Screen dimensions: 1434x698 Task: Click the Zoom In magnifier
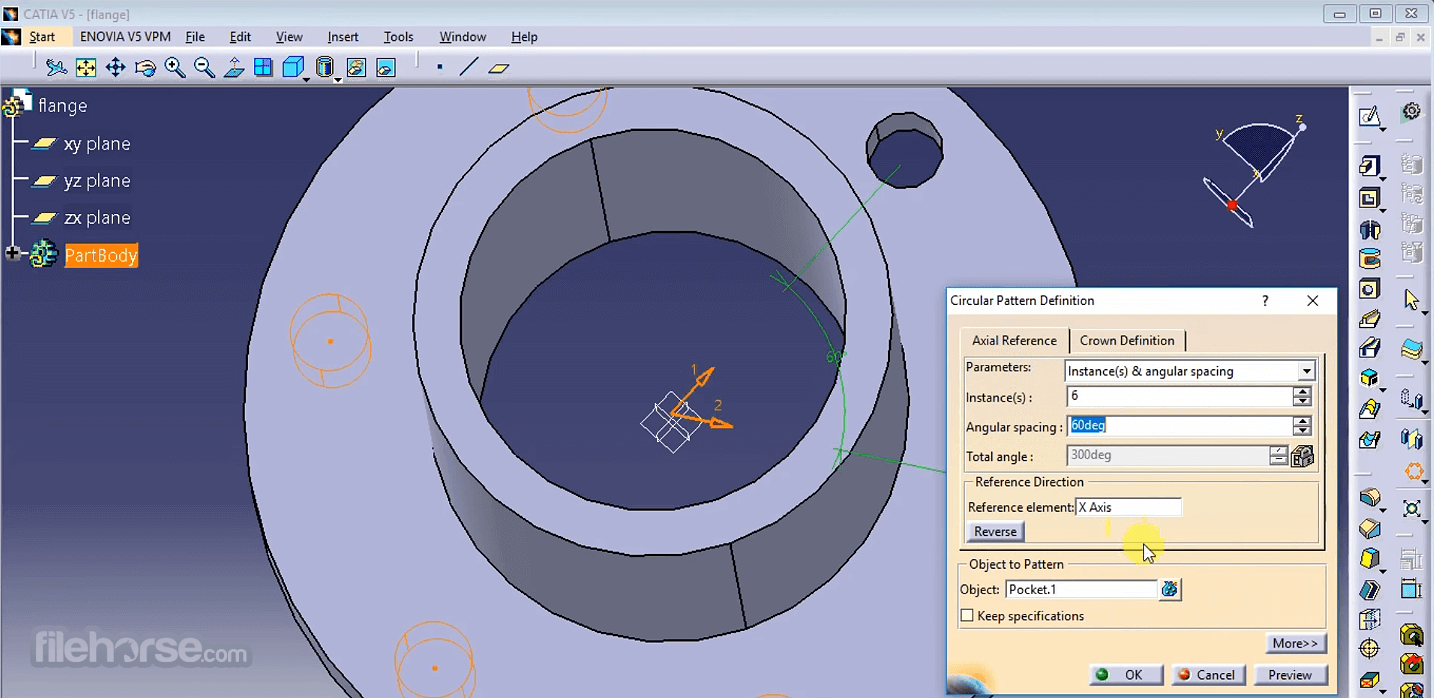(x=175, y=67)
